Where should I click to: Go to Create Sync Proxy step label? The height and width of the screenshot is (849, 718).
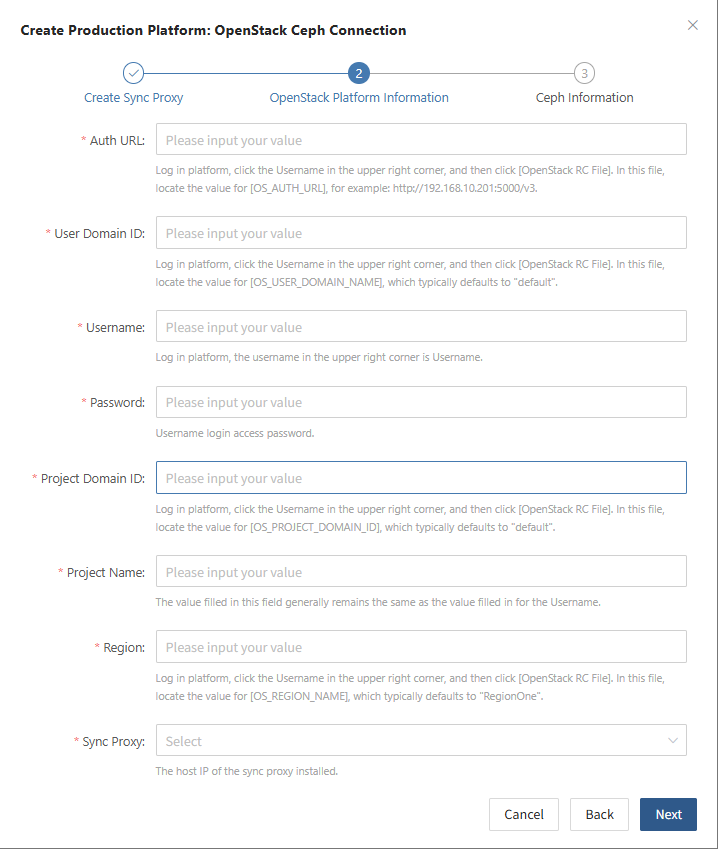point(133,97)
